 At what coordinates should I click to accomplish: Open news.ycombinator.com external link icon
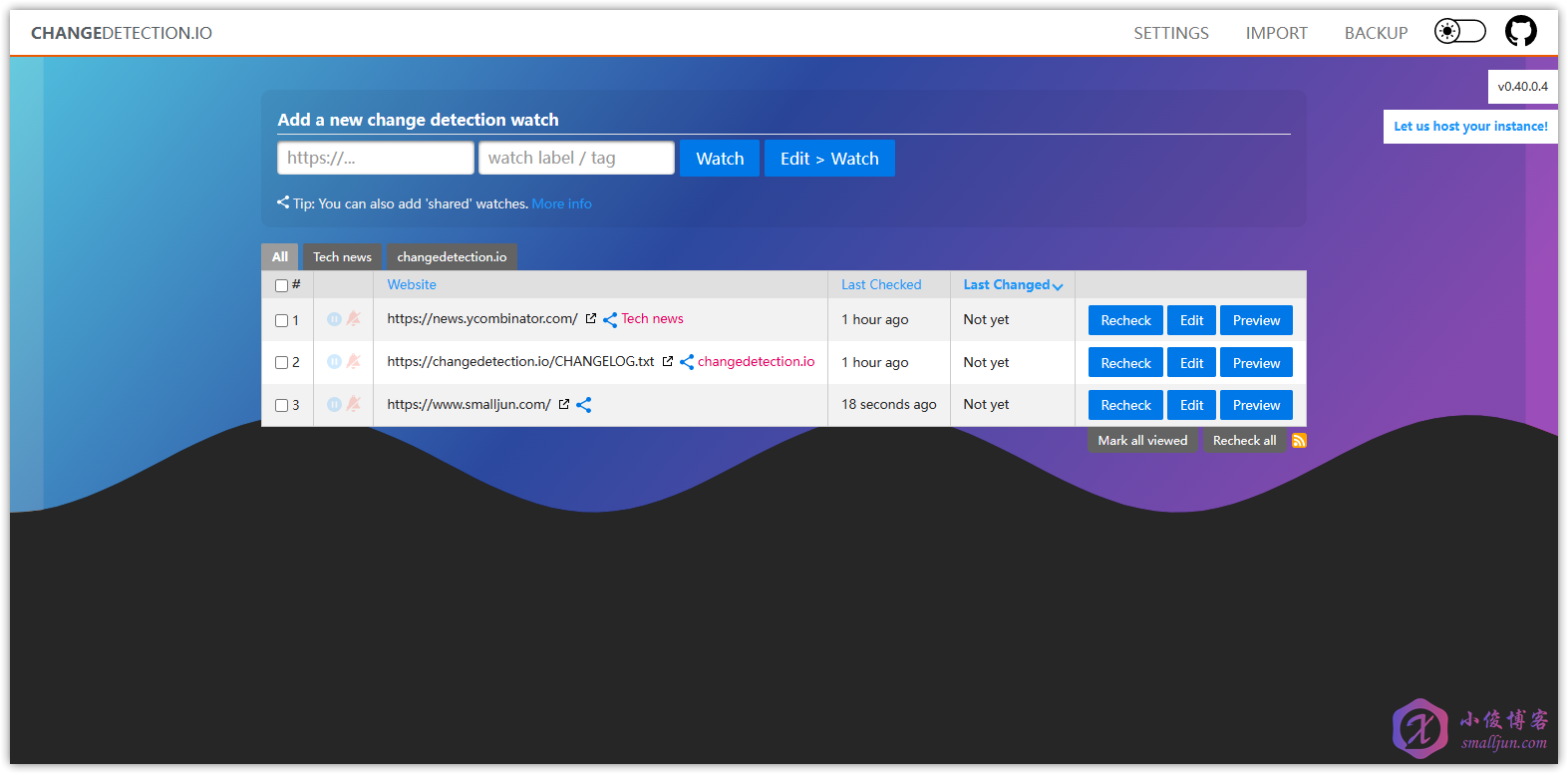[591, 318]
